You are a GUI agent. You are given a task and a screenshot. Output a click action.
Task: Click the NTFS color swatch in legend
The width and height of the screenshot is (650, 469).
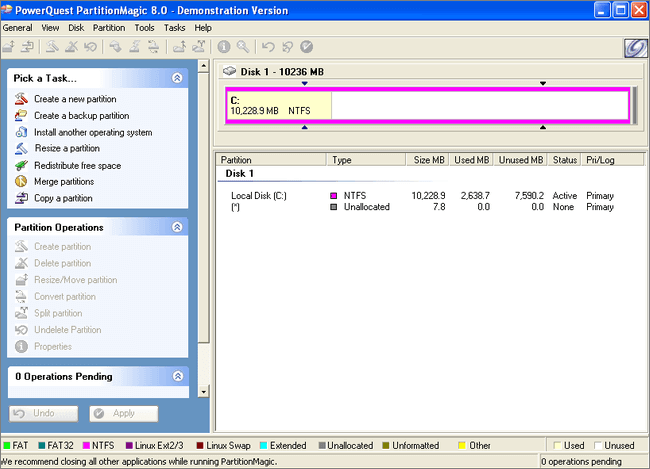(85, 445)
